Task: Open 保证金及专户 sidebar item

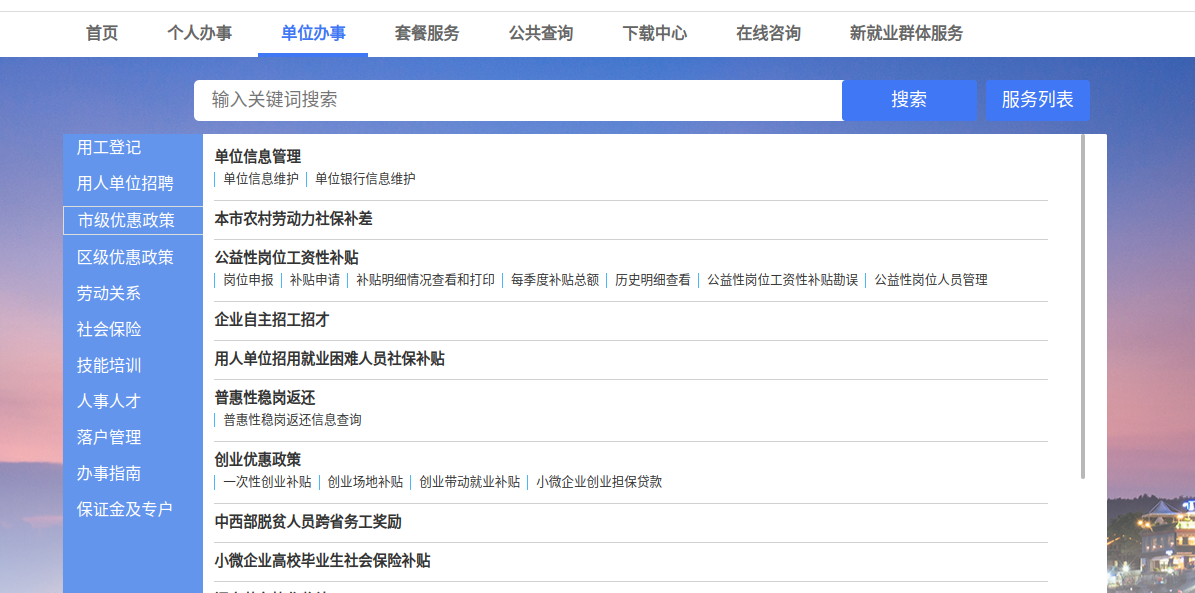Action: click(x=125, y=510)
